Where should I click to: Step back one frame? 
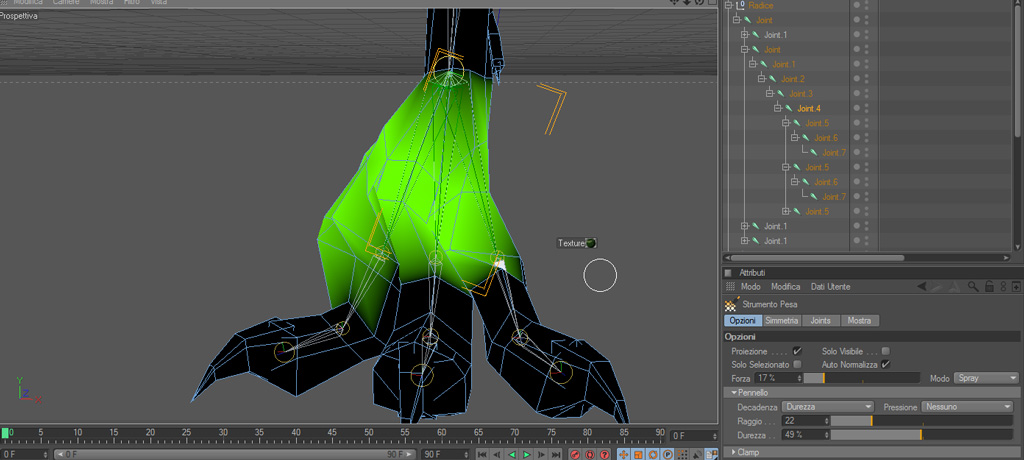497,454
